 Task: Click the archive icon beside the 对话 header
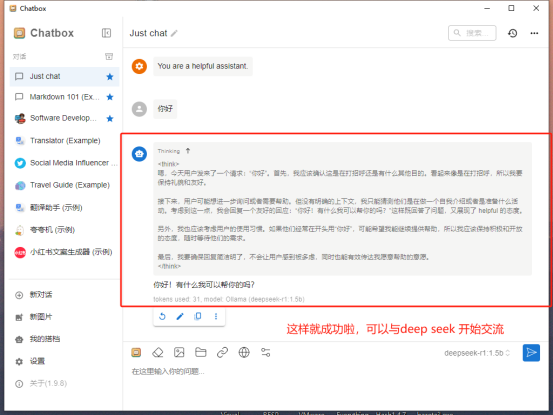tap(109, 56)
